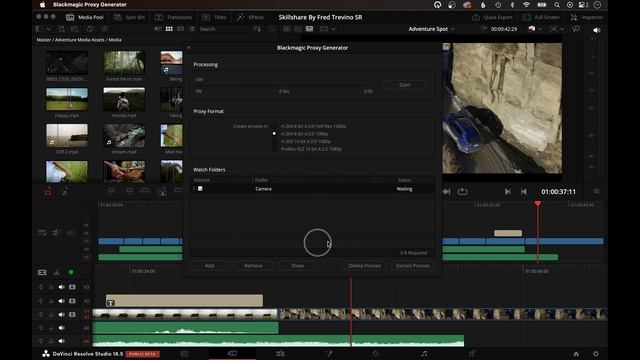
Task: Click the razor split clip tool
Action: coord(56,272)
